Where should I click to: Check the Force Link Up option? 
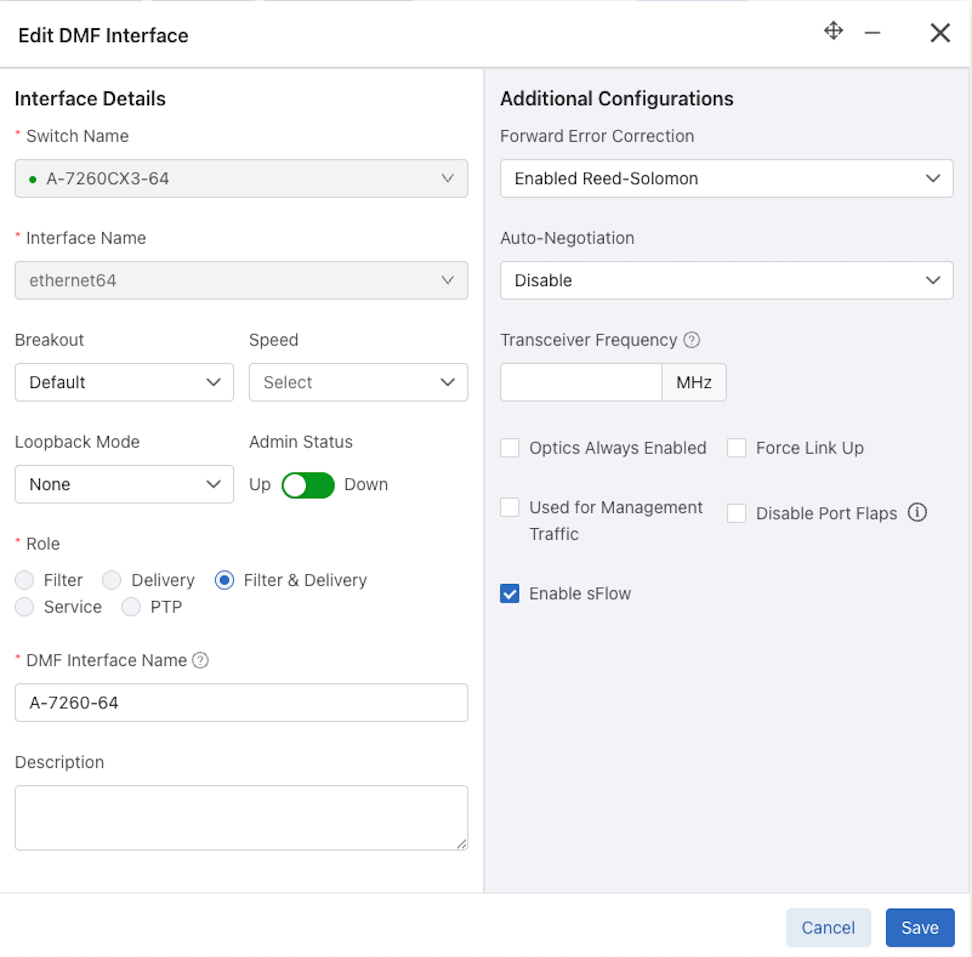(x=737, y=448)
